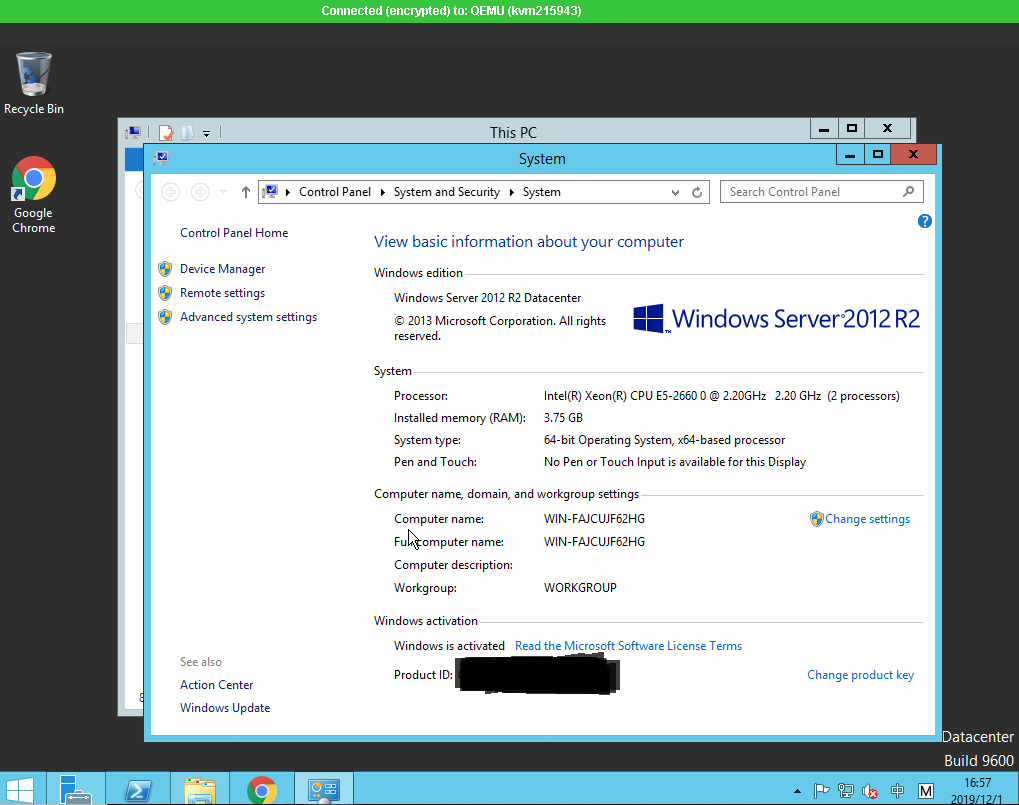Minimize the System window
The width and height of the screenshot is (1019, 805).
pos(849,155)
